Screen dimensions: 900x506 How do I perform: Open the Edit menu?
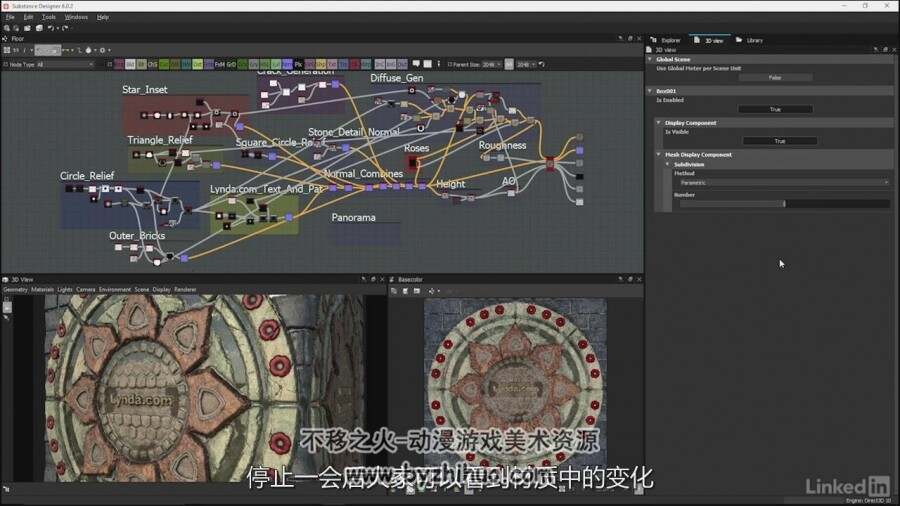pyautogui.click(x=28, y=17)
